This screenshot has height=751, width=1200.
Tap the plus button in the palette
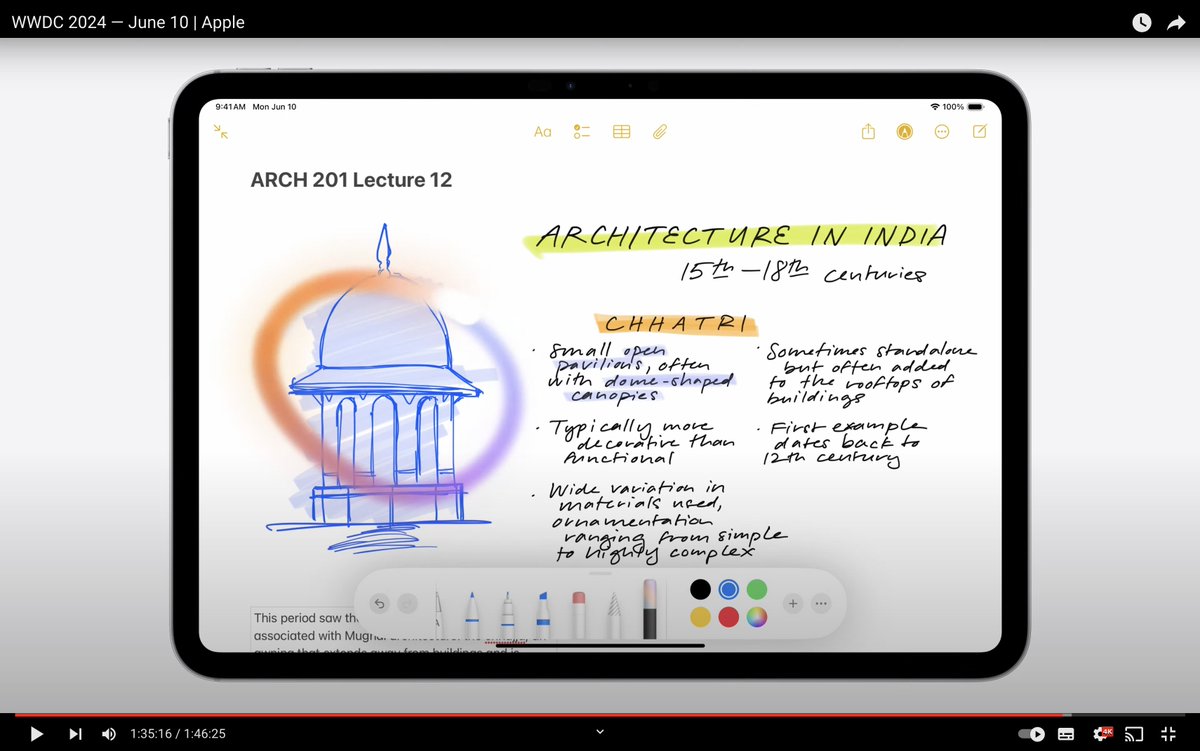(793, 603)
